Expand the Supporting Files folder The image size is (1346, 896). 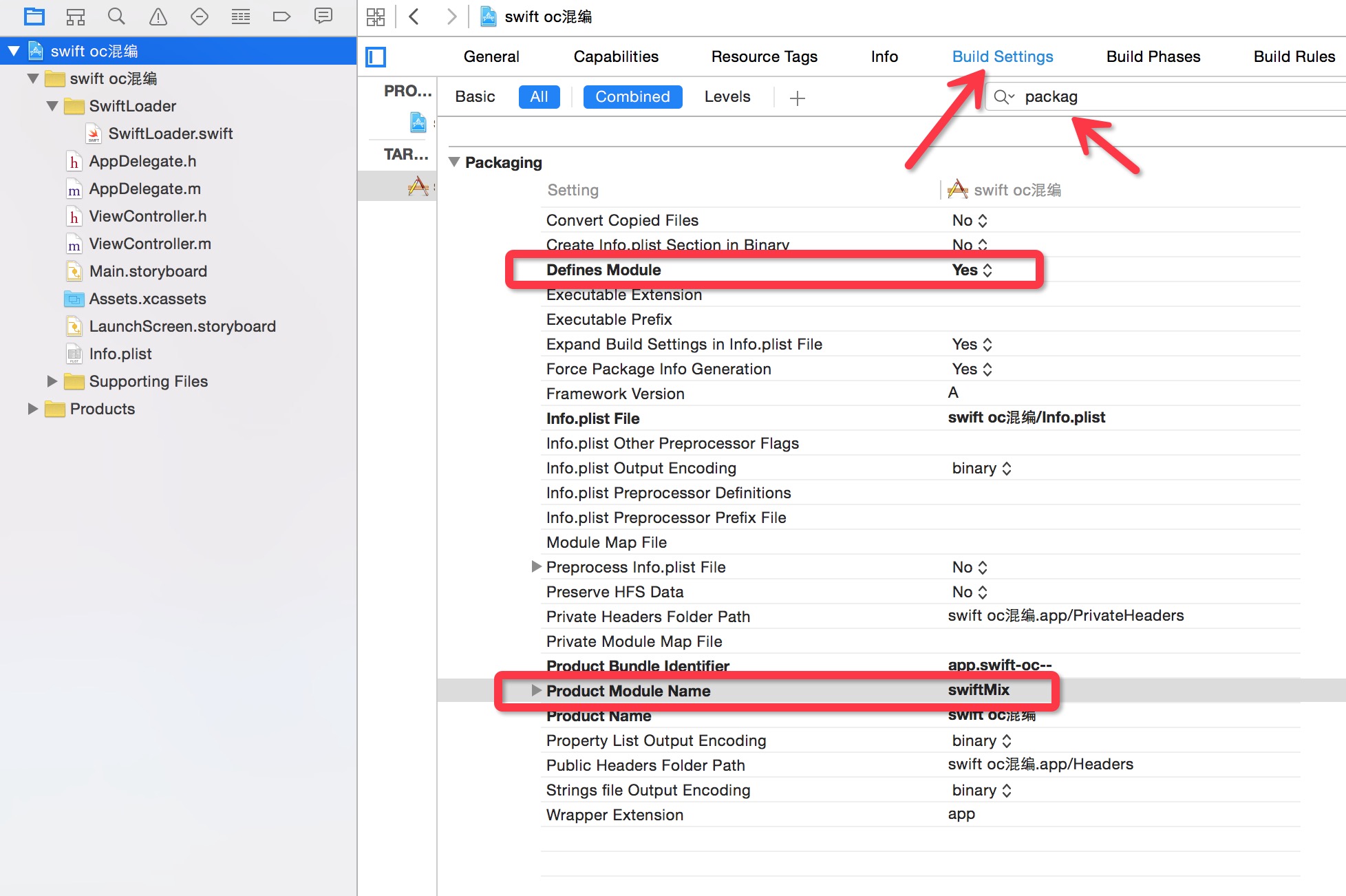coord(52,381)
